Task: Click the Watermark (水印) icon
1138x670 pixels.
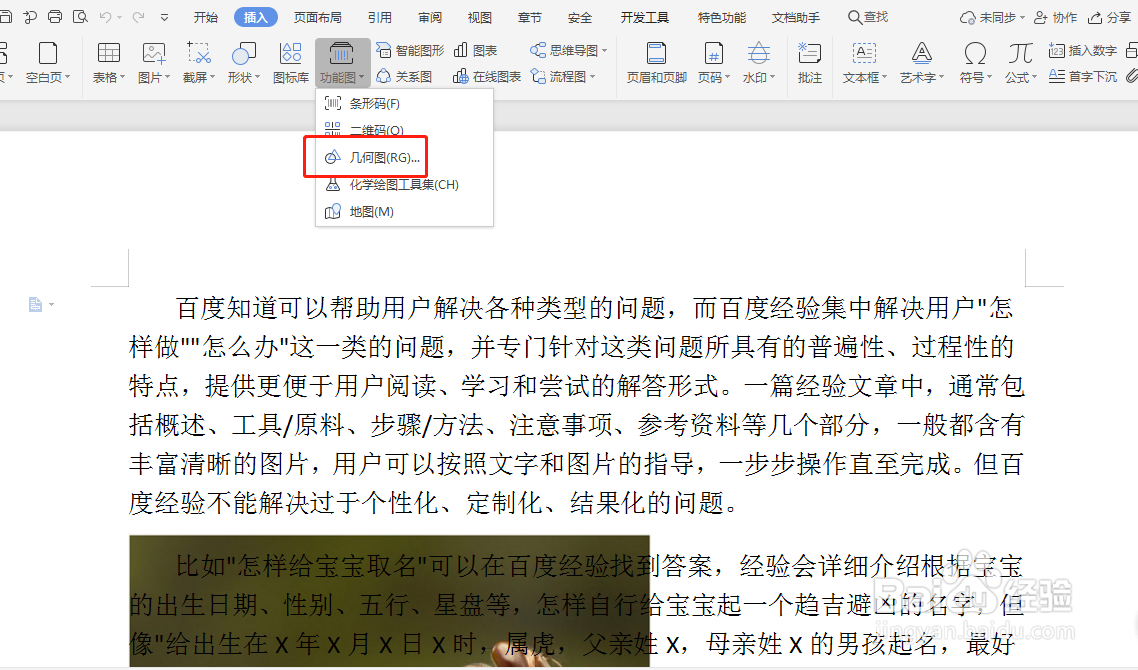Action: point(758,54)
